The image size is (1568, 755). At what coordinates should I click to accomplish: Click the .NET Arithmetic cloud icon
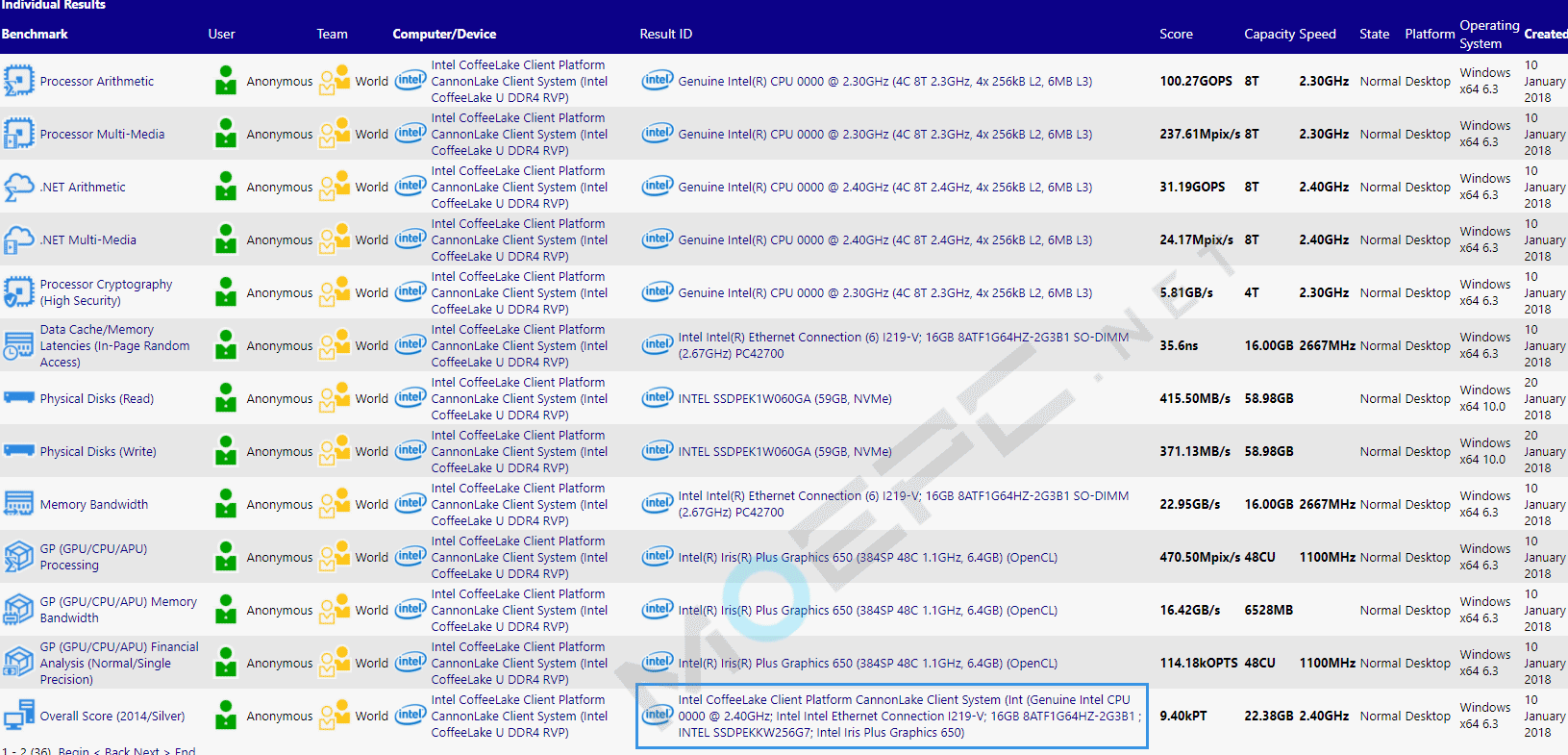click(18, 187)
